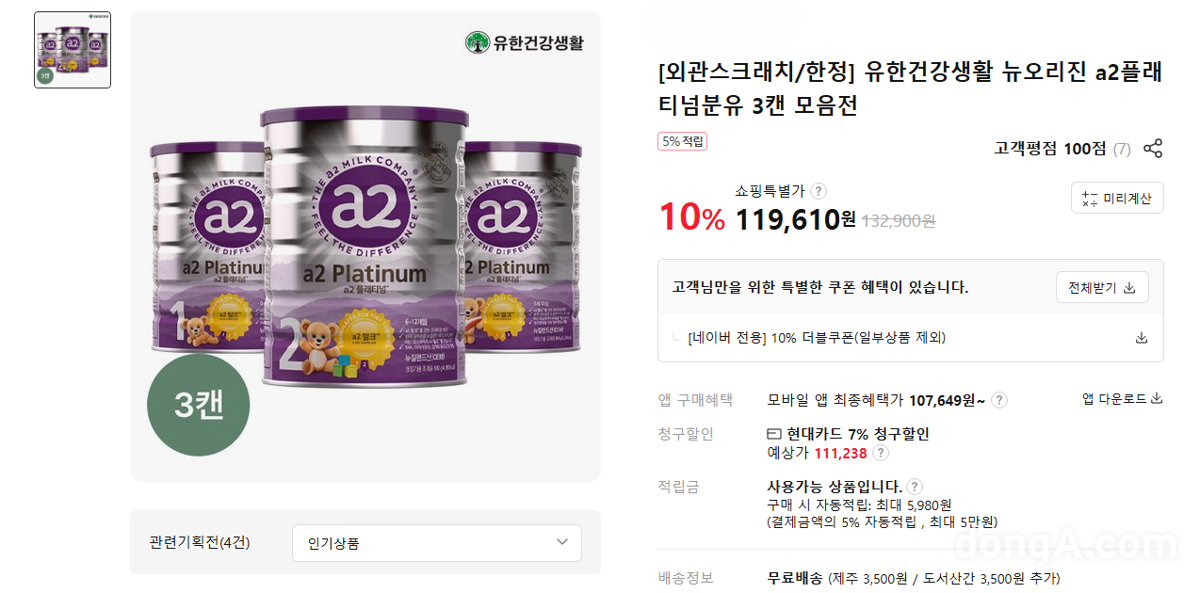Click the product title text
The height and width of the screenshot is (593, 1200).
pos(910,89)
